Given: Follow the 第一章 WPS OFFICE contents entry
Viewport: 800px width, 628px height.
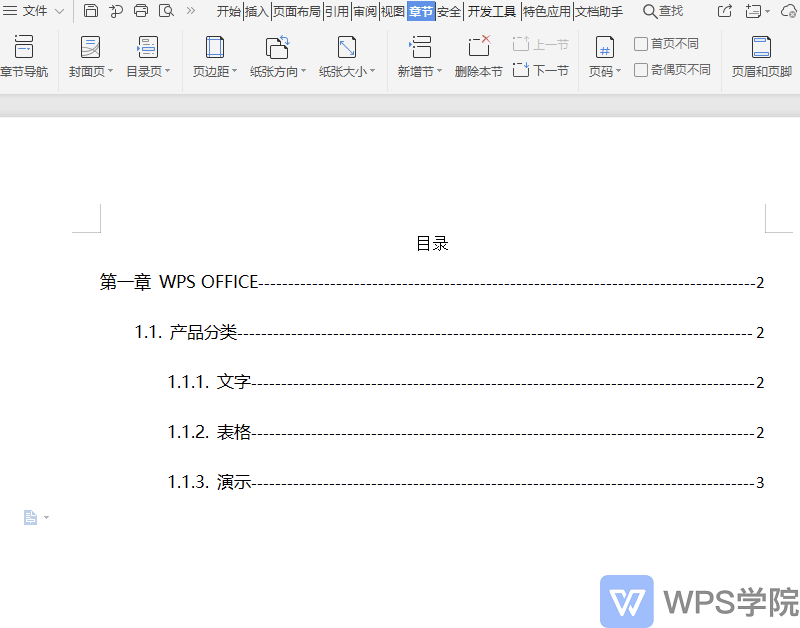Looking at the screenshot, I should pyautogui.click(x=432, y=282).
